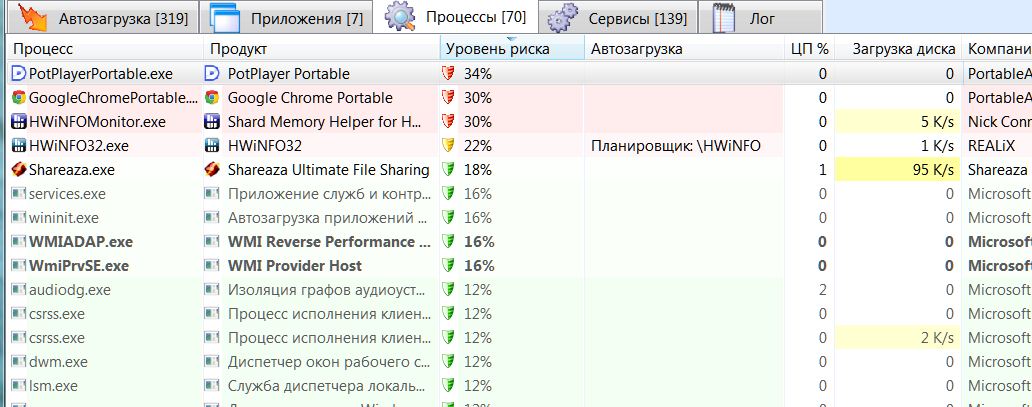Click the Google Chrome icon beside GoogleChromePortable process
Screen dimensions: 1032x407
[18, 97]
